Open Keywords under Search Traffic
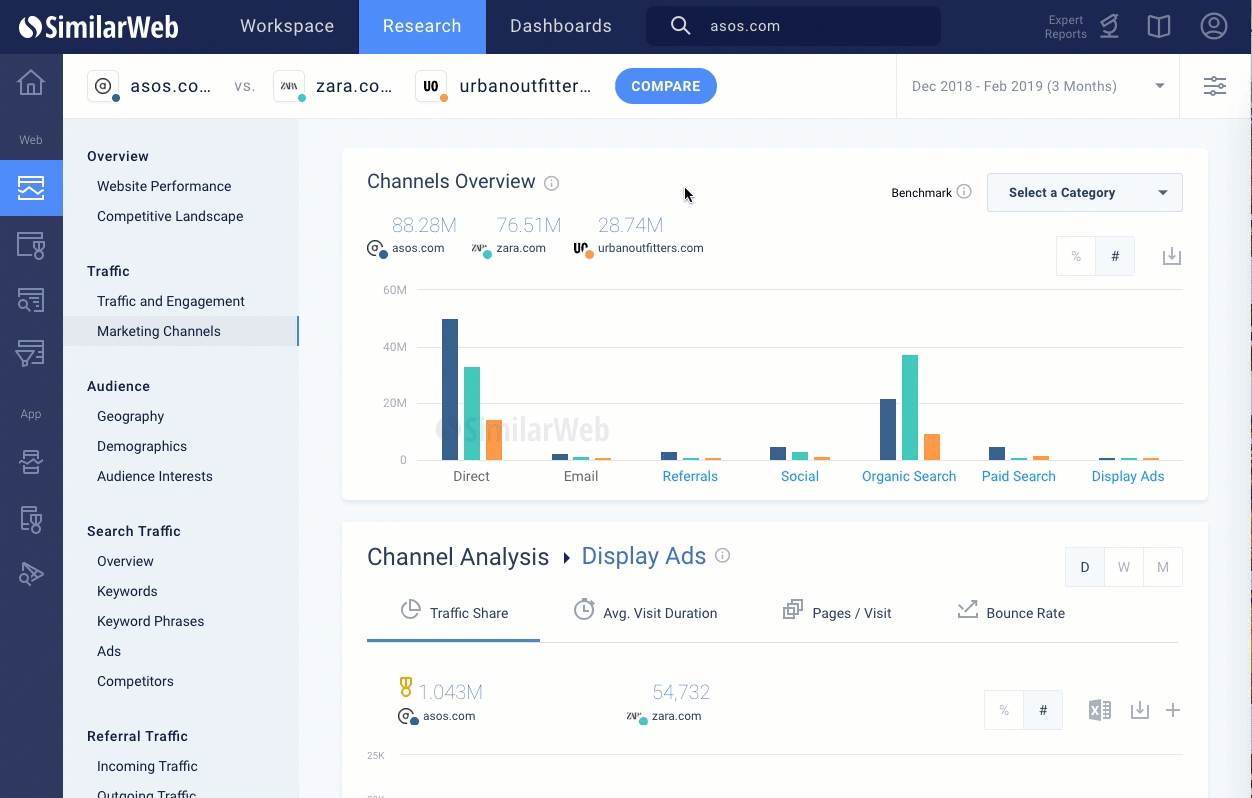Screen dimensions: 1252x798 click(x=127, y=591)
